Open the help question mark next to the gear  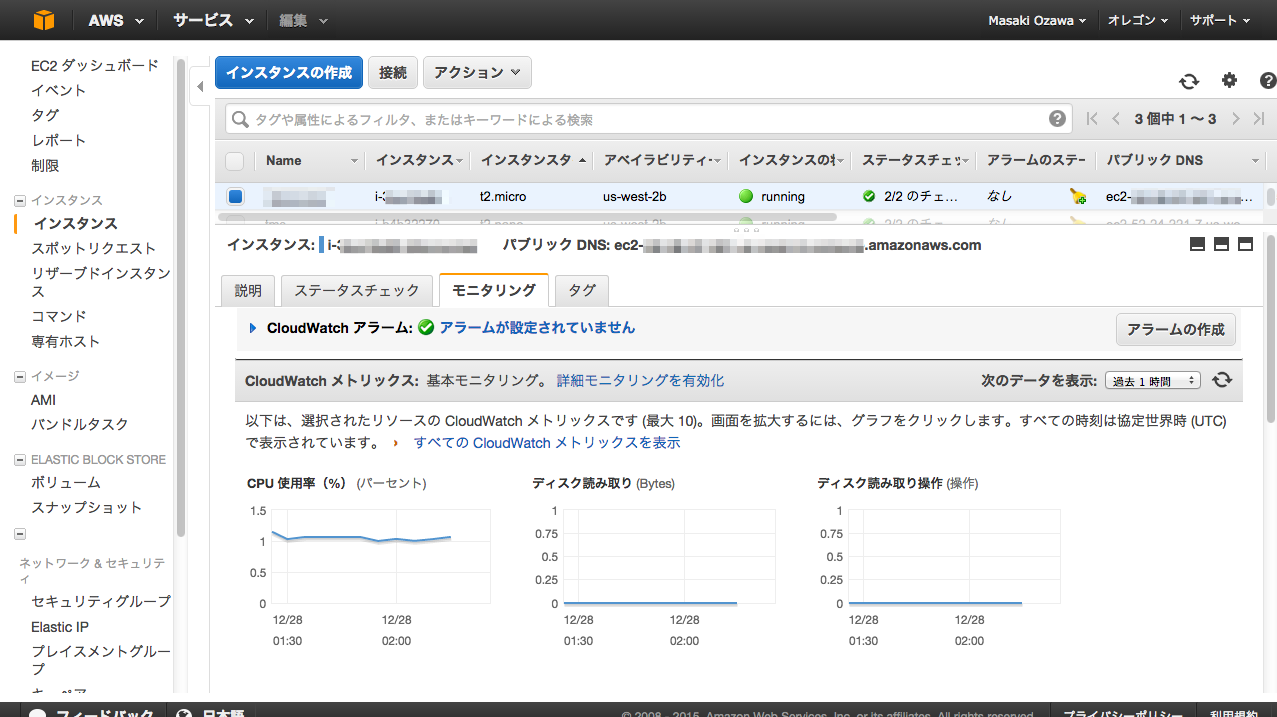pos(1267,80)
